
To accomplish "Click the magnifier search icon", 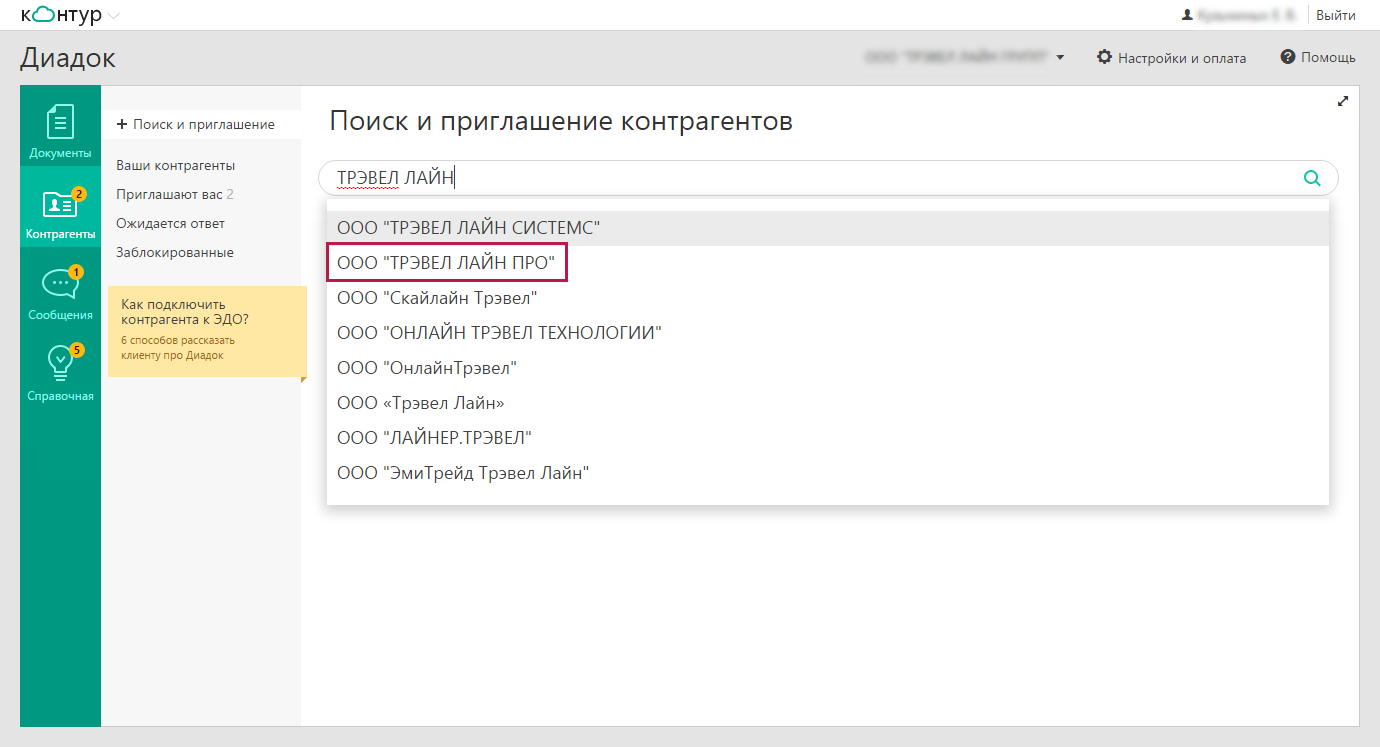I will pyautogui.click(x=1312, y=178).
